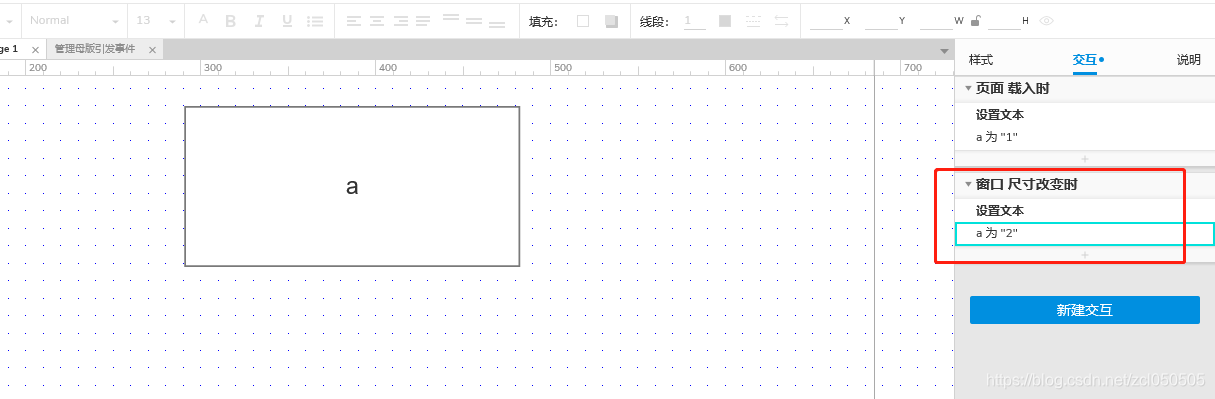Open the arrow style options
This screenshot has height=399, width=1215.
[781, 20]
